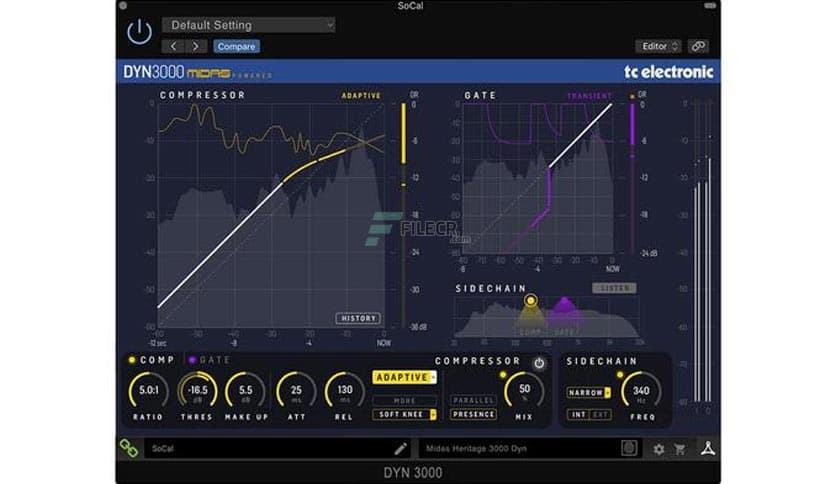
Task: Open the NARROW sidechain filter dropdown
Action: pyautogui.click(x=589, y=392)
